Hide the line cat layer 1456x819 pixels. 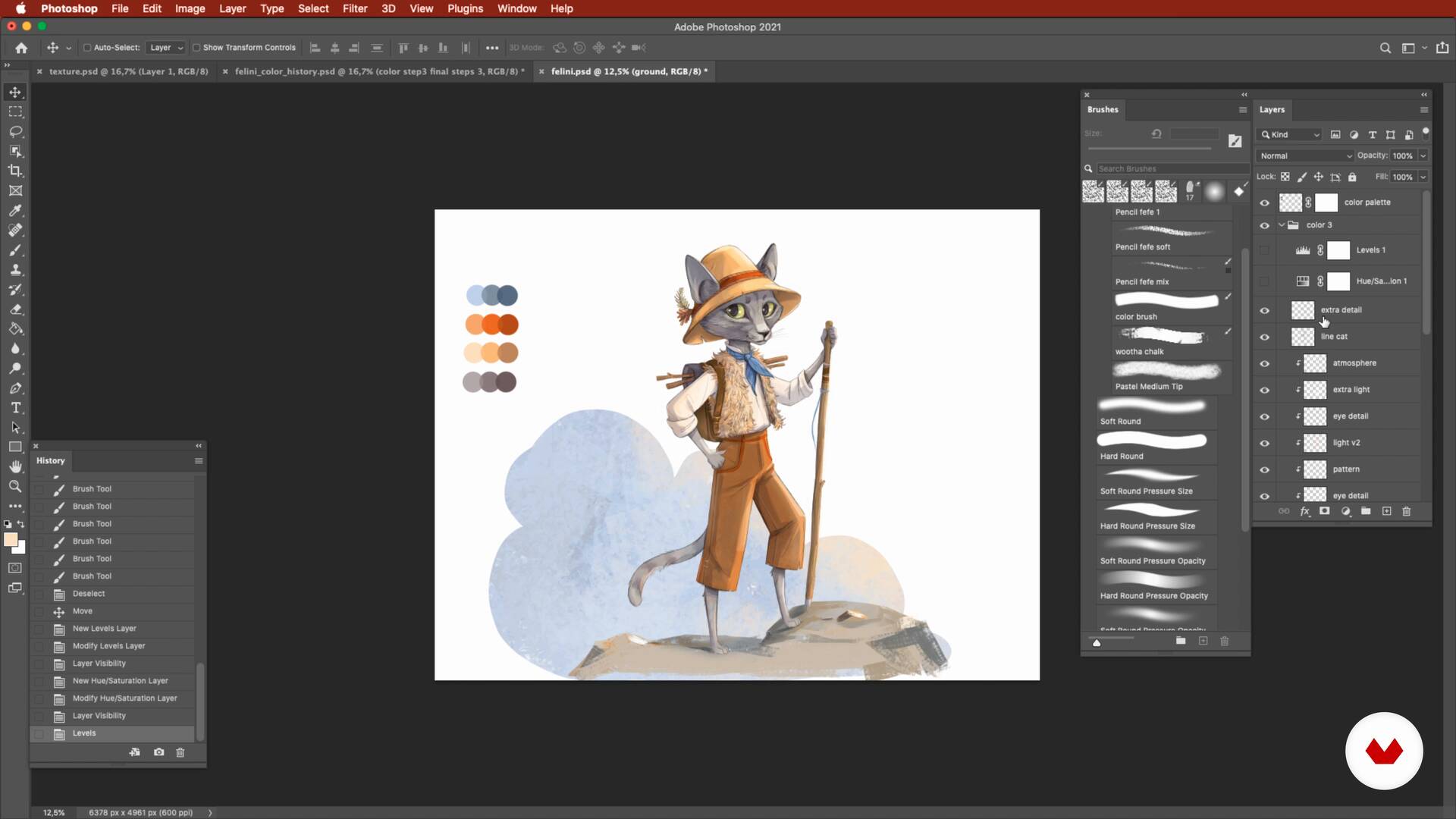tap(1264, 337)
